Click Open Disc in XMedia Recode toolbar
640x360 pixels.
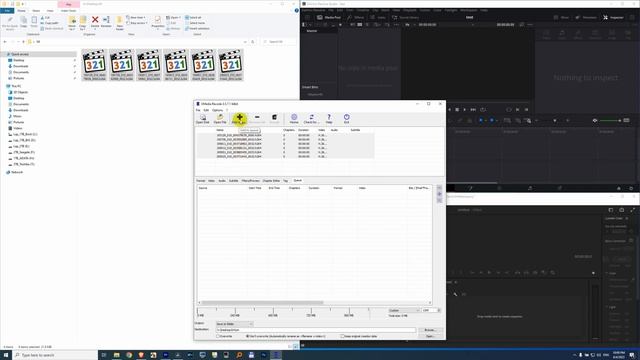click(202, 119)
